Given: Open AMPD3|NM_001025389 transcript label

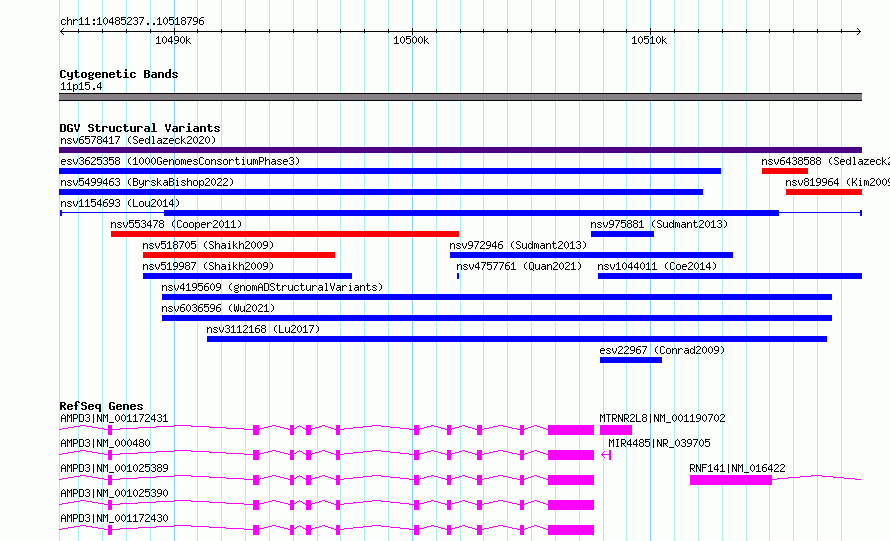Looking at the screenshot, I should click(x=114, y=468).
